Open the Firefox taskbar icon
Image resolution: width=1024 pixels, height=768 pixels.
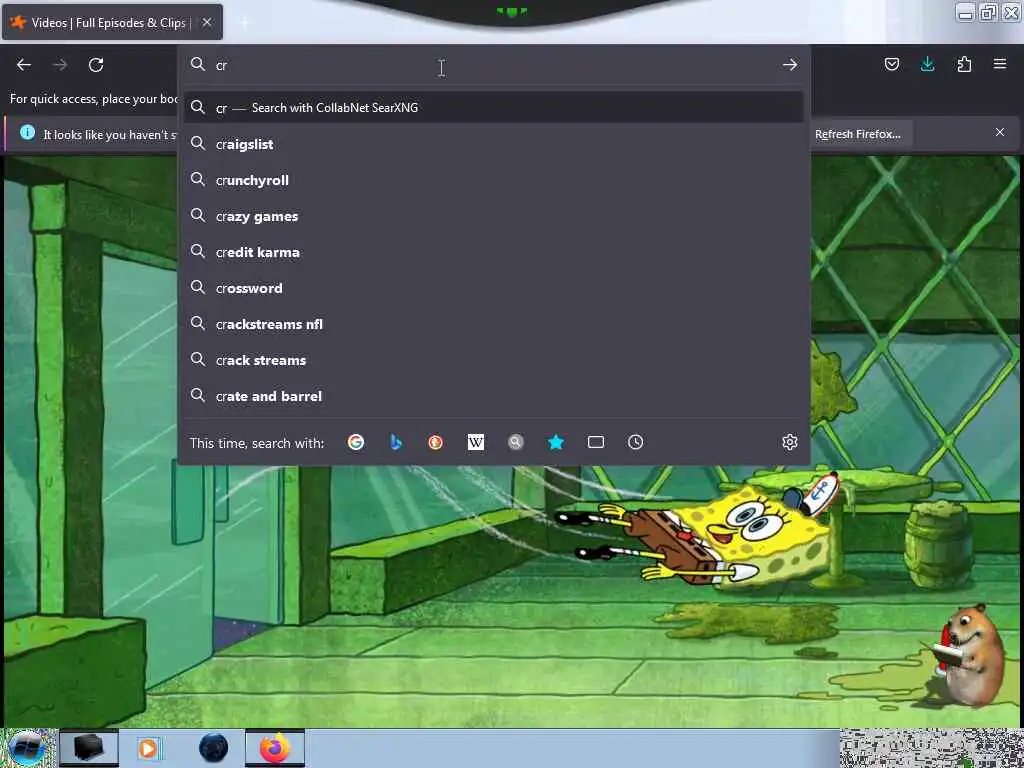(275, 748)
